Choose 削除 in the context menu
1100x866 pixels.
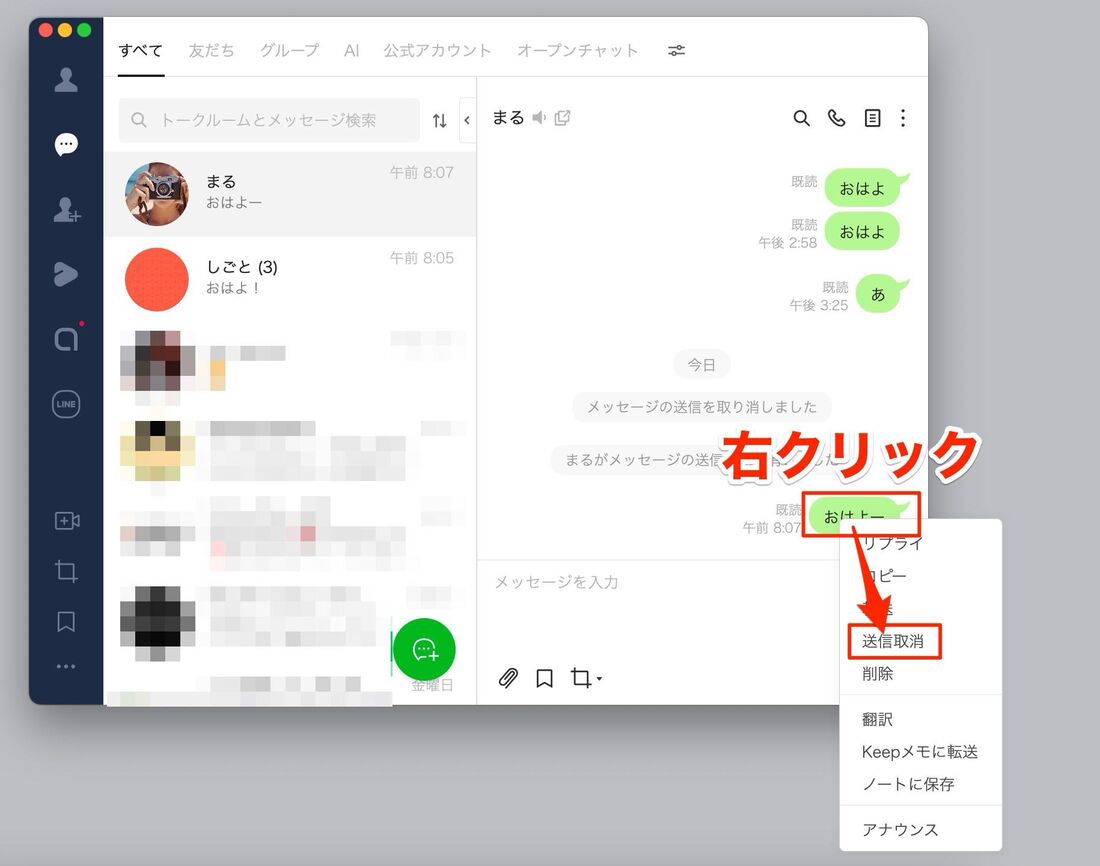click(878, 674)
